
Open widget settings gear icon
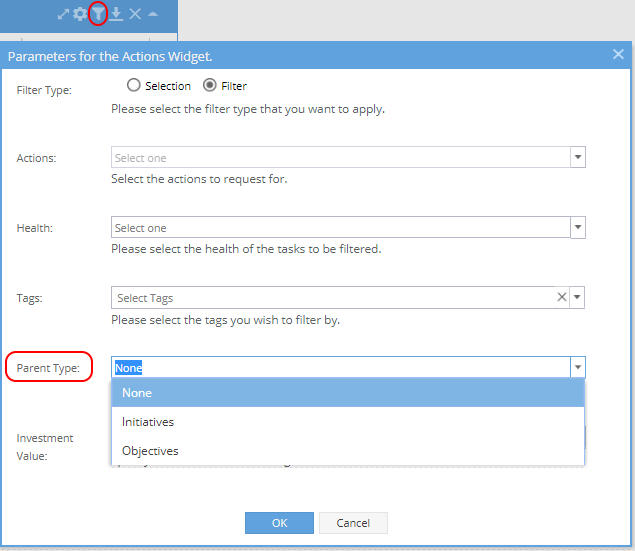[80, 14]
